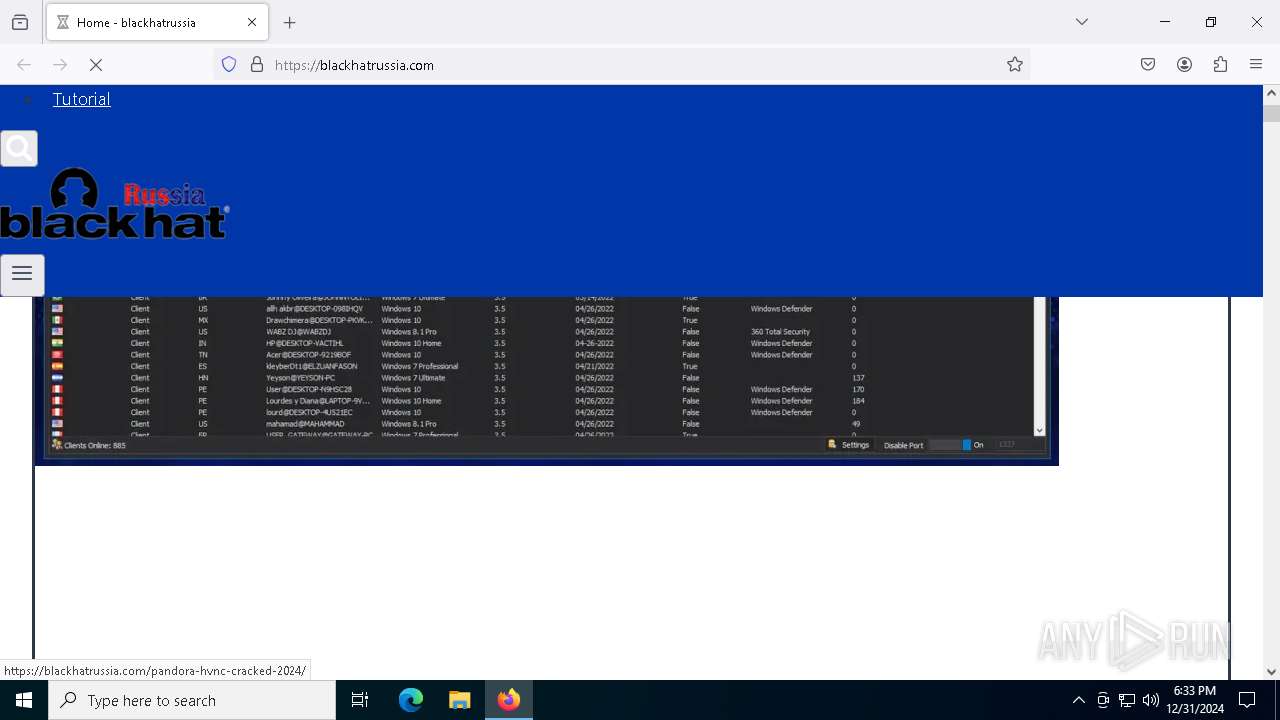This screenshot has height=720, width=1280.
Task: Bookmark this page with the star icon
Action: (1015, 65)
